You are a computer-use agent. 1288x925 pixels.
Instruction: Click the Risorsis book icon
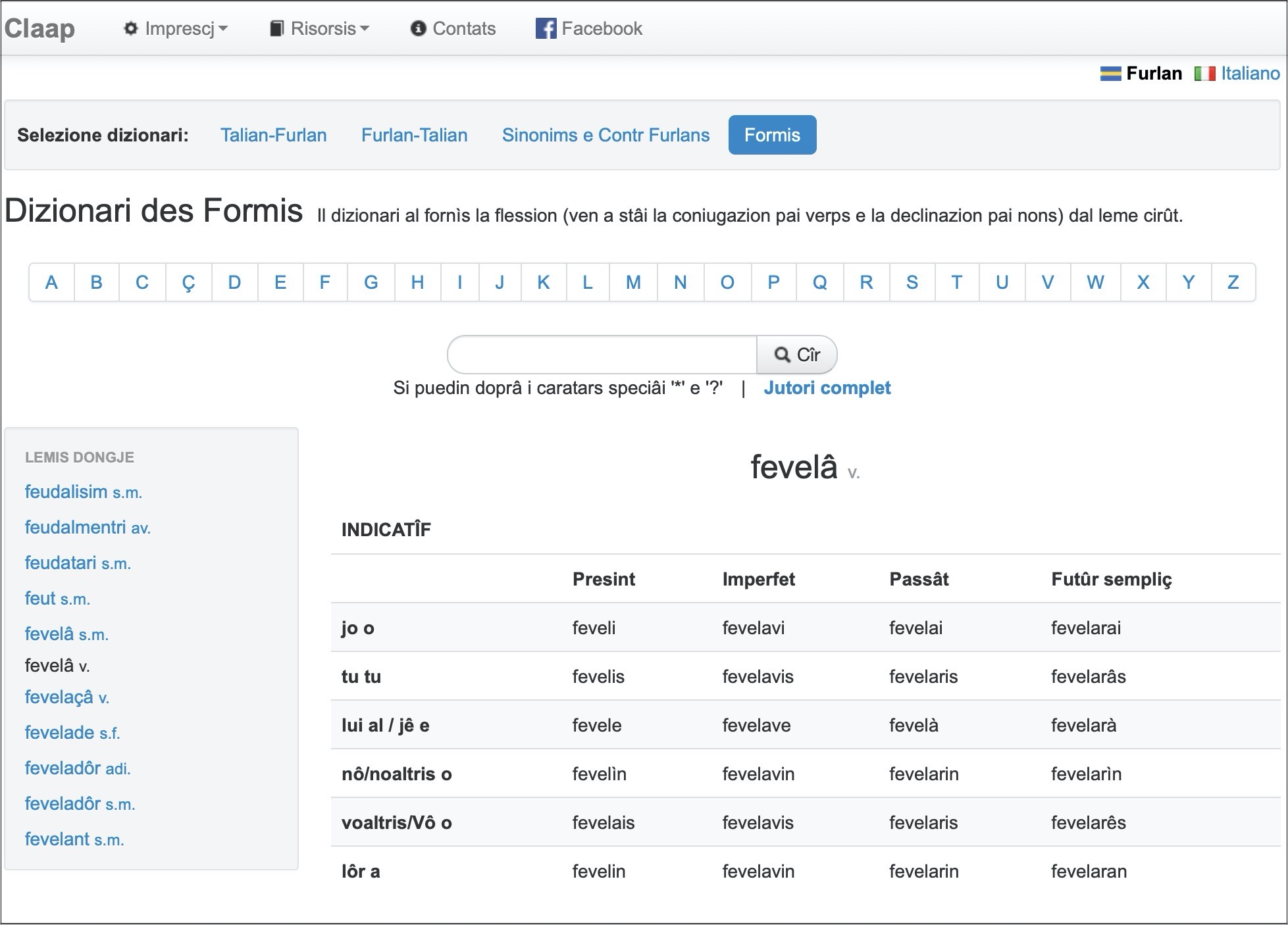277,28
